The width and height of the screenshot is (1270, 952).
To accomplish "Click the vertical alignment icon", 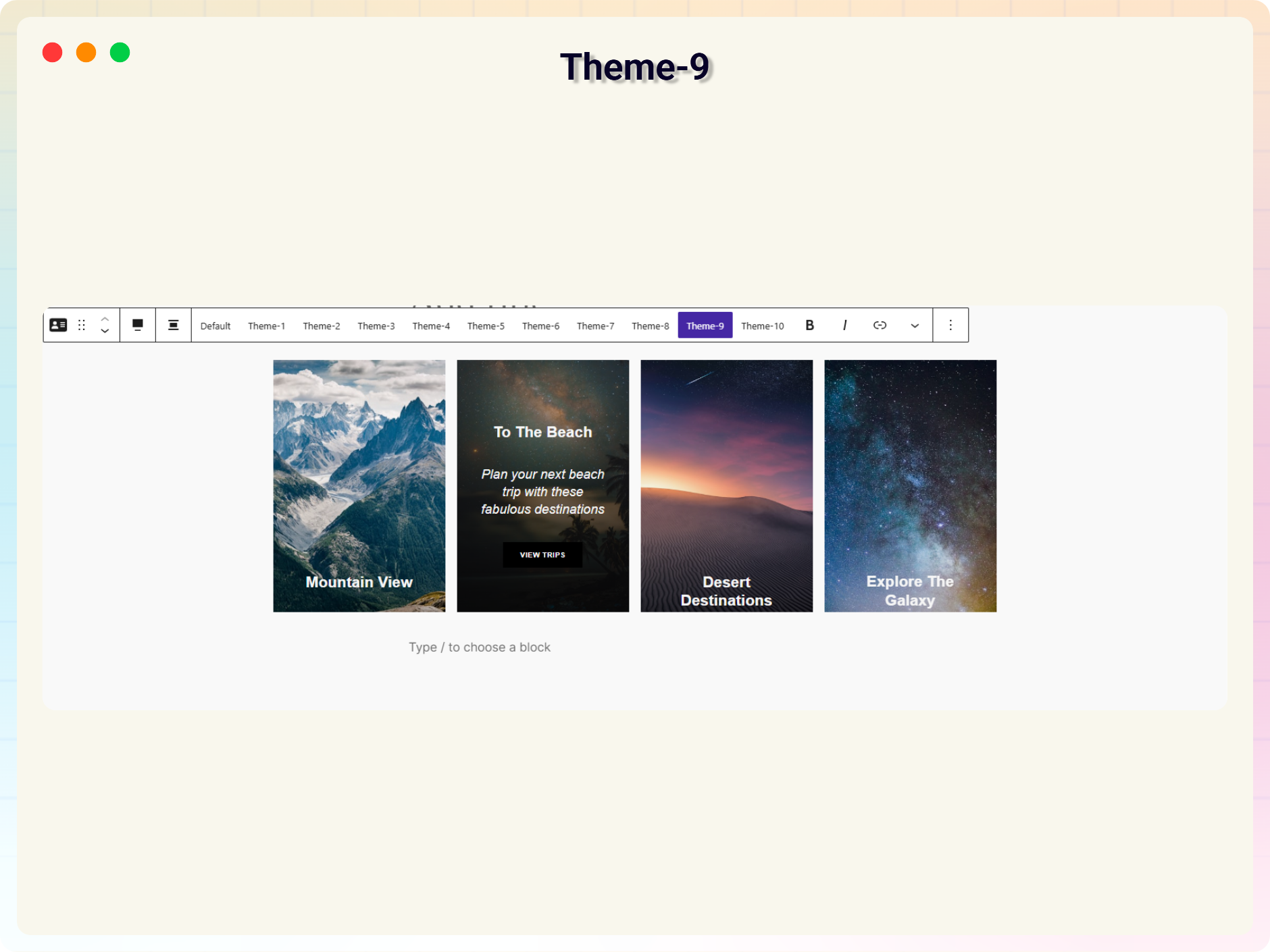I will tap(174, 325).
